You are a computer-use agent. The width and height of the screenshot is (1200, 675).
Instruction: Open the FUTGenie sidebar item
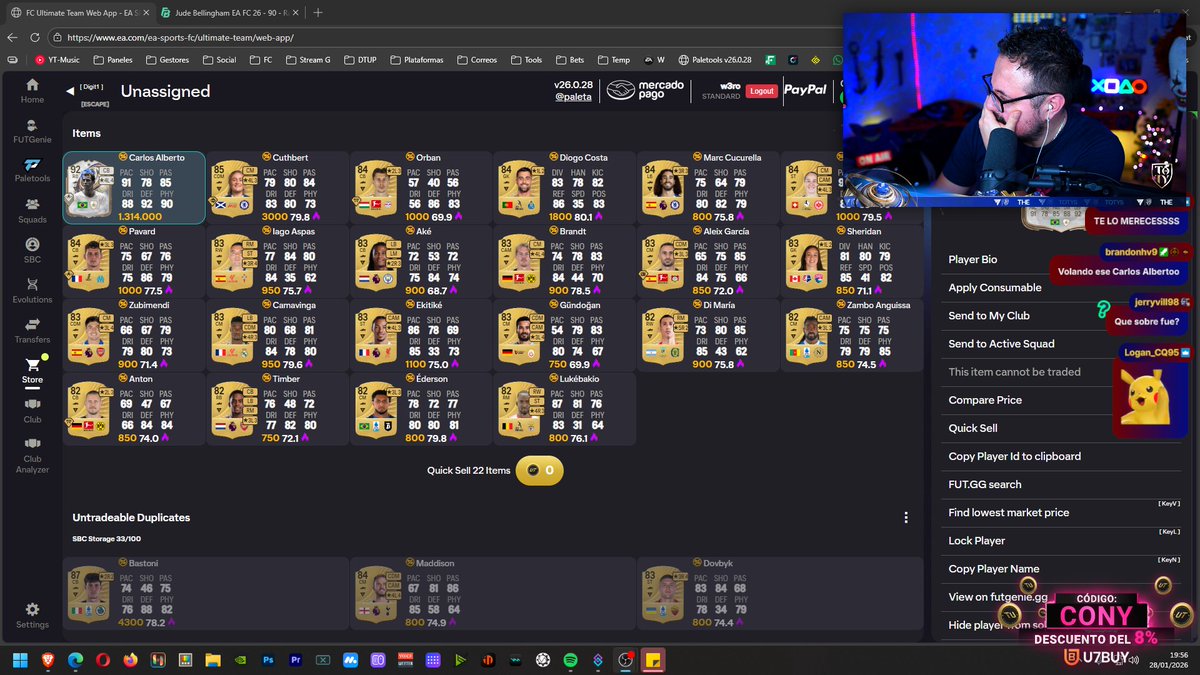pyautogui.click(x=32, y=131)
